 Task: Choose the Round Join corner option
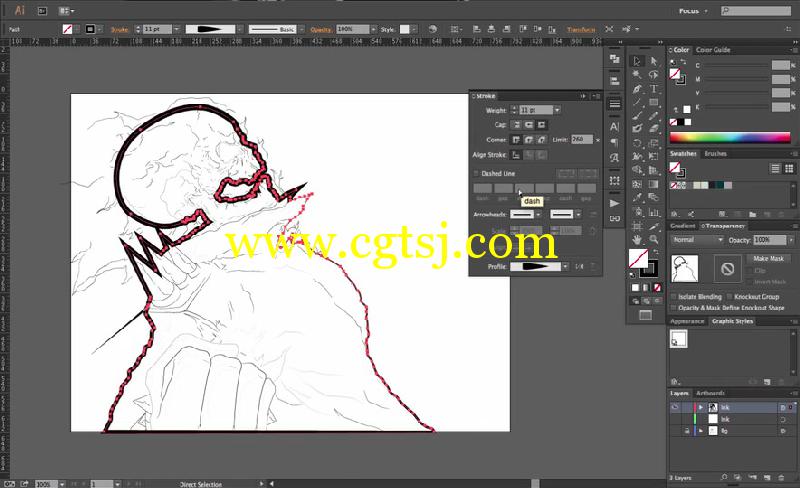pyautogui.click(x=529, y=139)
